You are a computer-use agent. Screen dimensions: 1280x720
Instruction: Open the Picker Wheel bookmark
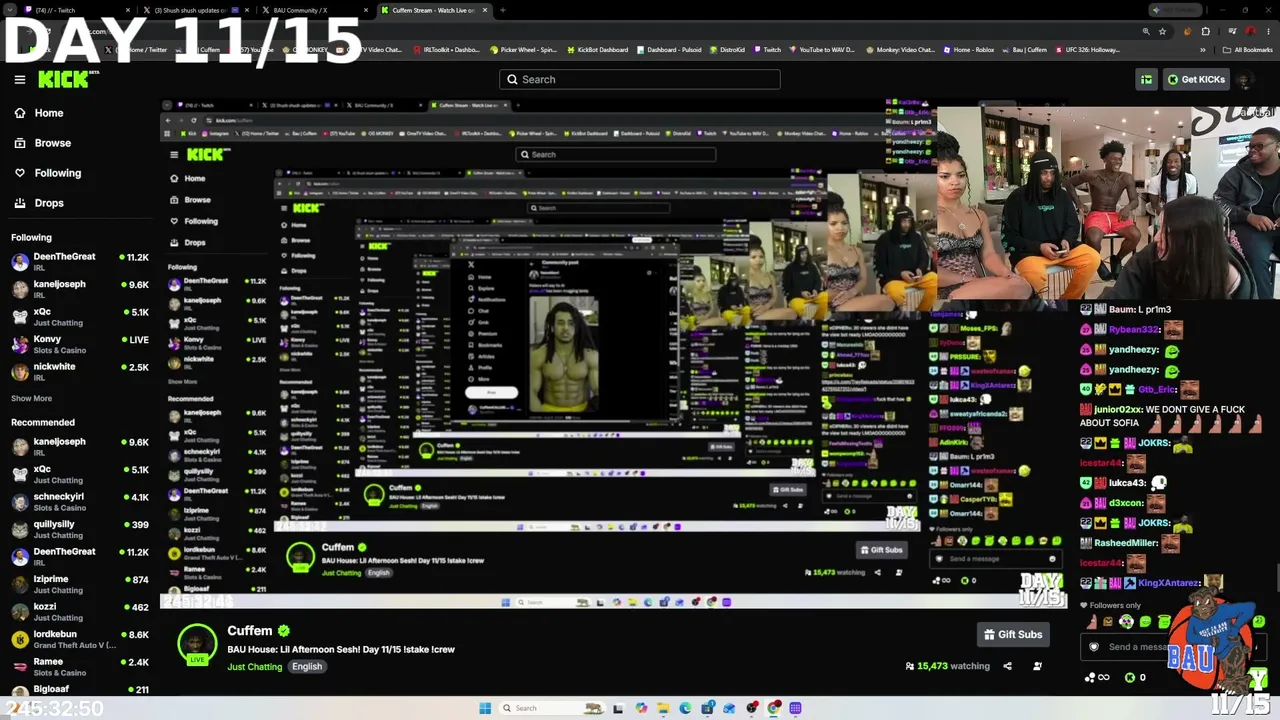click(x=523, y=49)
